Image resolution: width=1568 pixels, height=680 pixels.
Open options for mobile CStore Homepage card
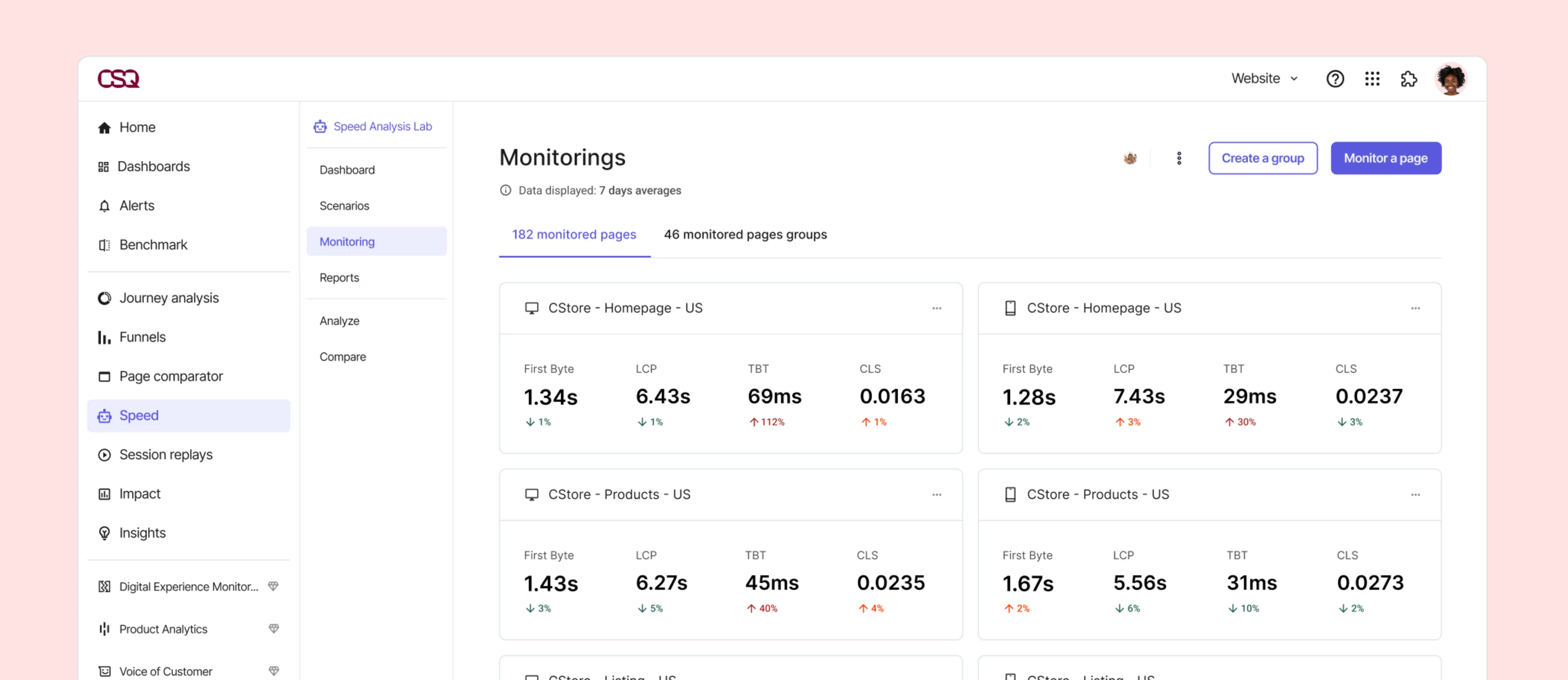(x=1414, y=308)
